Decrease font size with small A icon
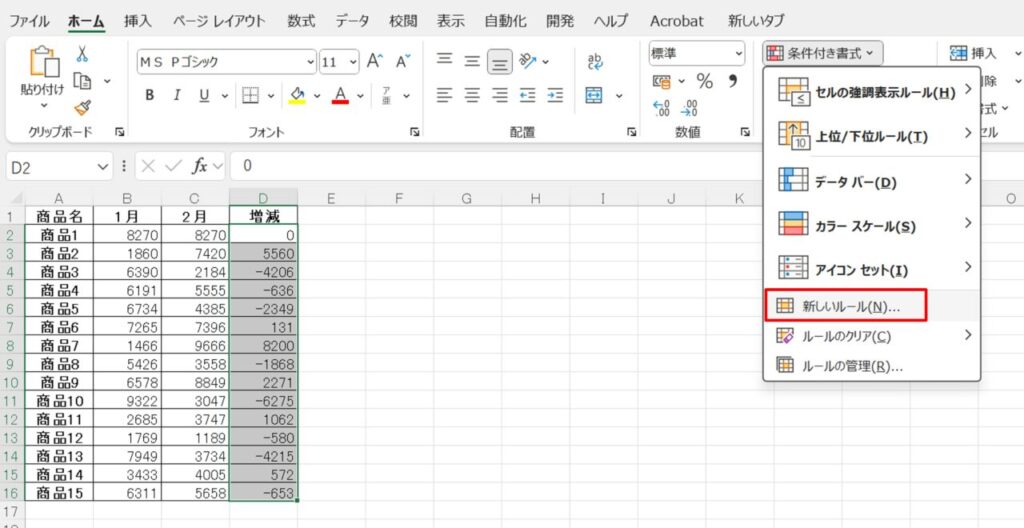Viewport: 1024px width, 528px height. [x=404, y=61]
